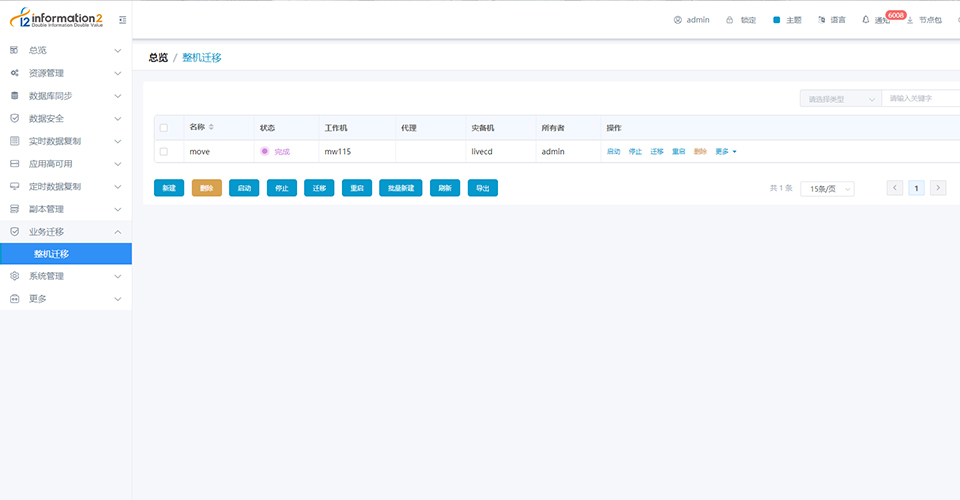This screenshot has height=500, width=960.
Task: Tick the checkbox for the move row
Action: tap(164, 152)
